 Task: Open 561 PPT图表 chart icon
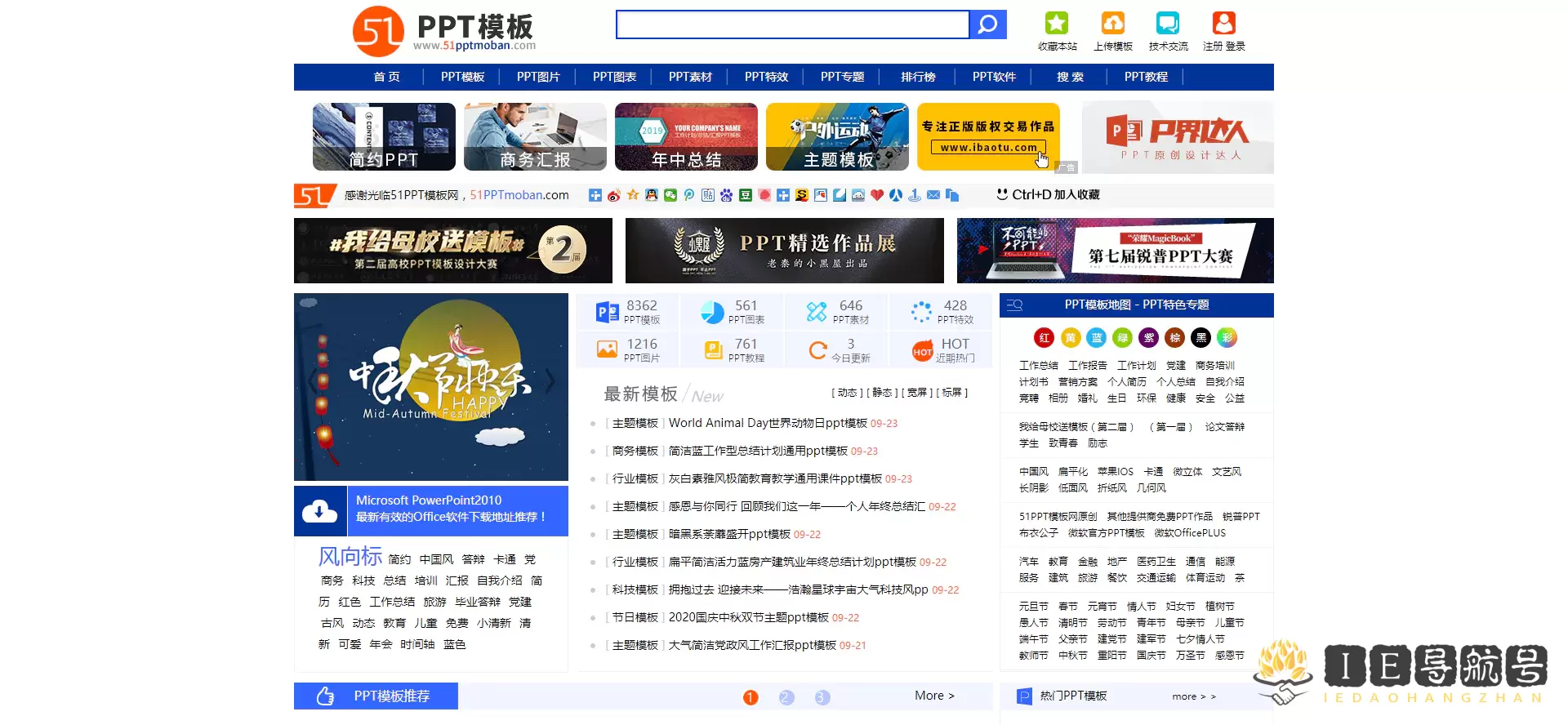point(712,312)
